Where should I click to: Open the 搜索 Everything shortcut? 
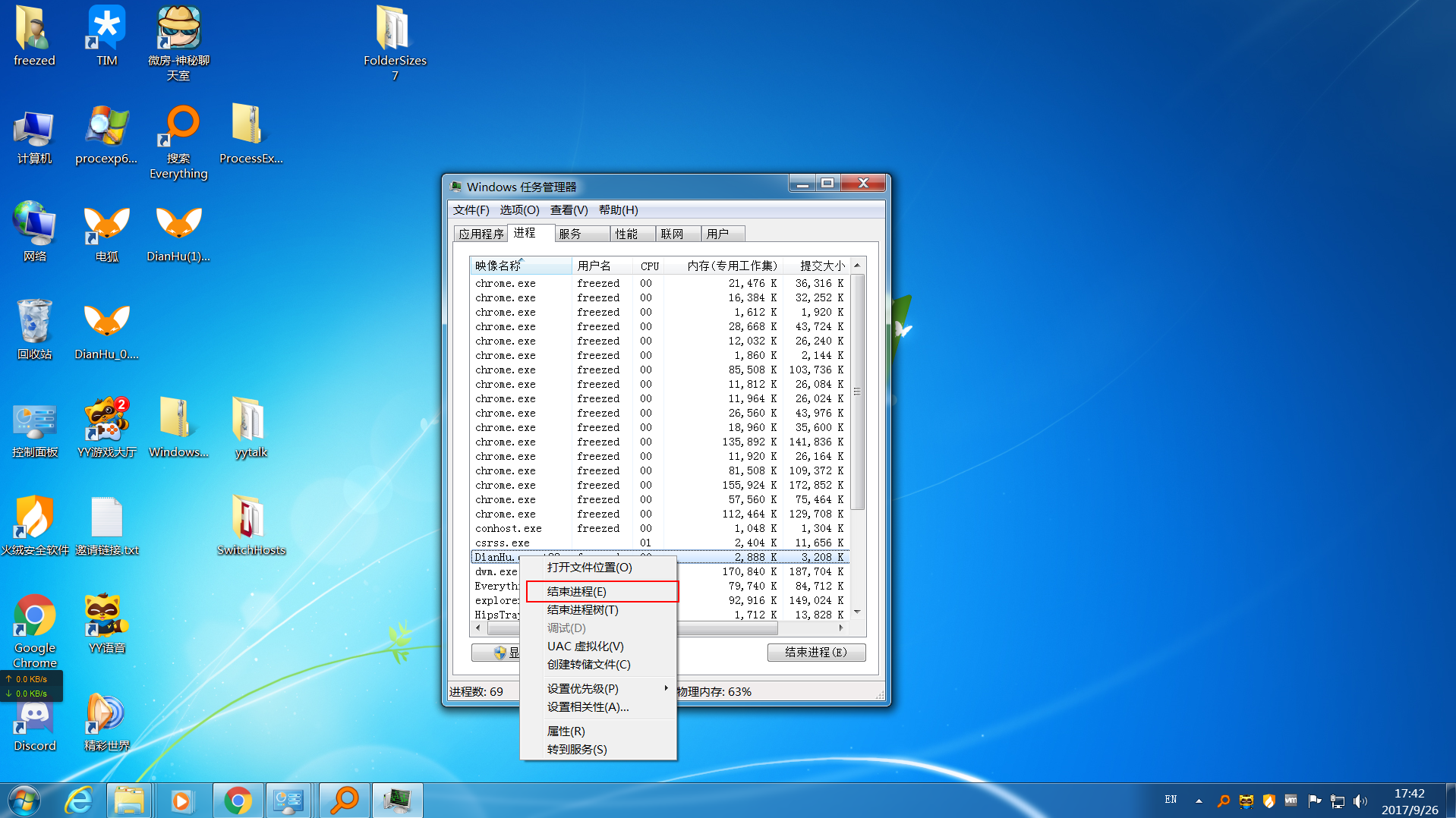click(178, 143)
